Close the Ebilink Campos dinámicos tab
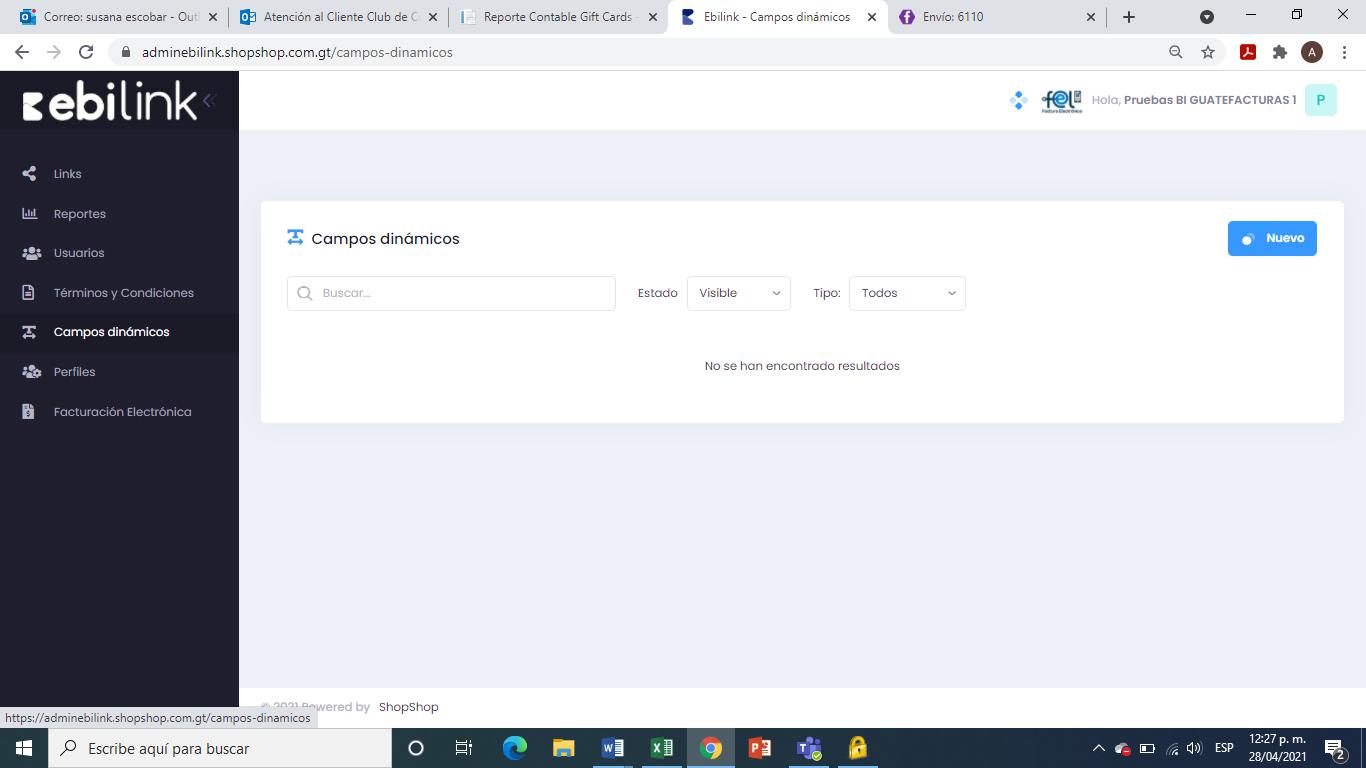 871,17
